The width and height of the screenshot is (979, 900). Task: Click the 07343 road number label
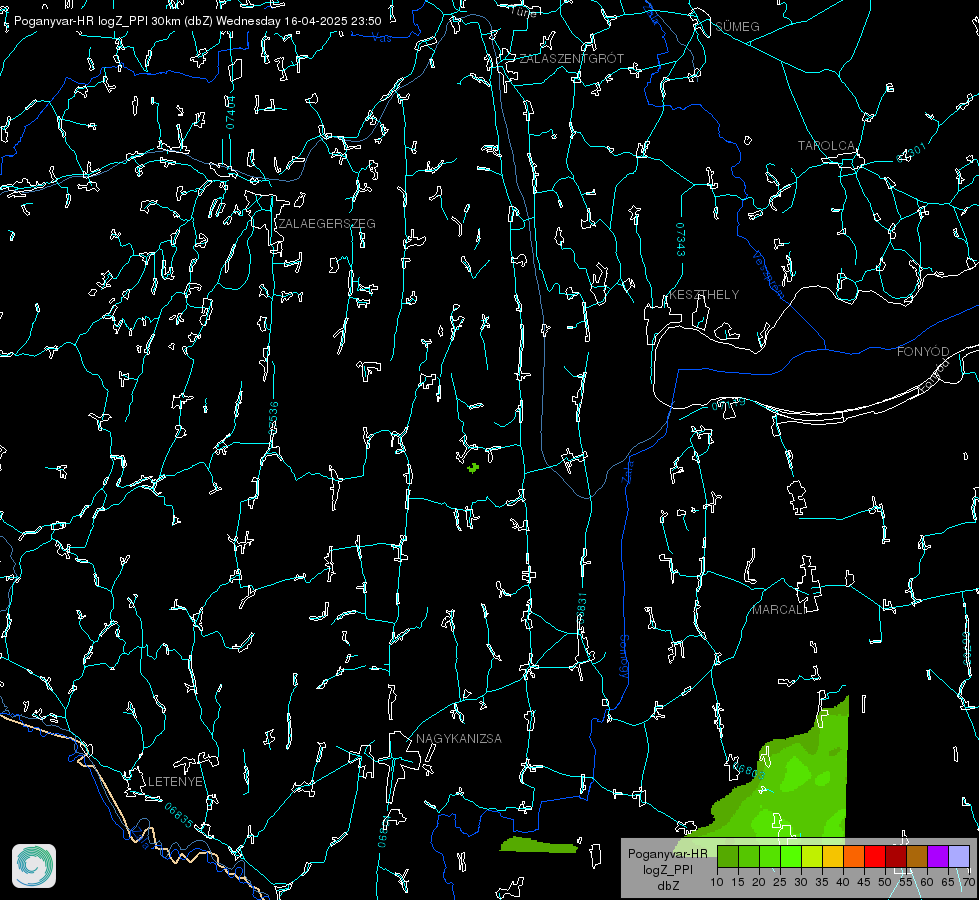pos(681,240)
